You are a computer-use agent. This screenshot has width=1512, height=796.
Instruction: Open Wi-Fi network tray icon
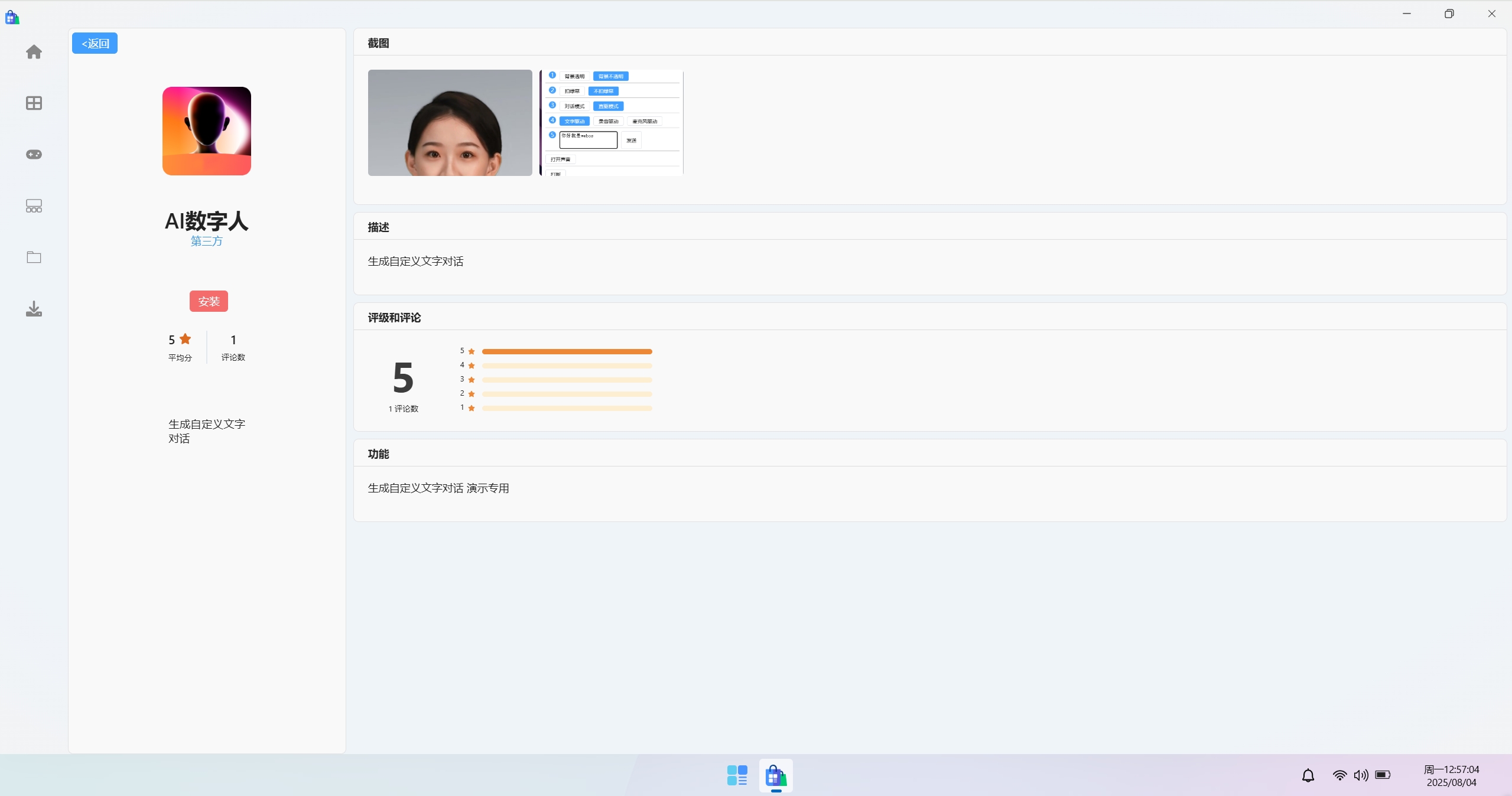pos(1339,775)
